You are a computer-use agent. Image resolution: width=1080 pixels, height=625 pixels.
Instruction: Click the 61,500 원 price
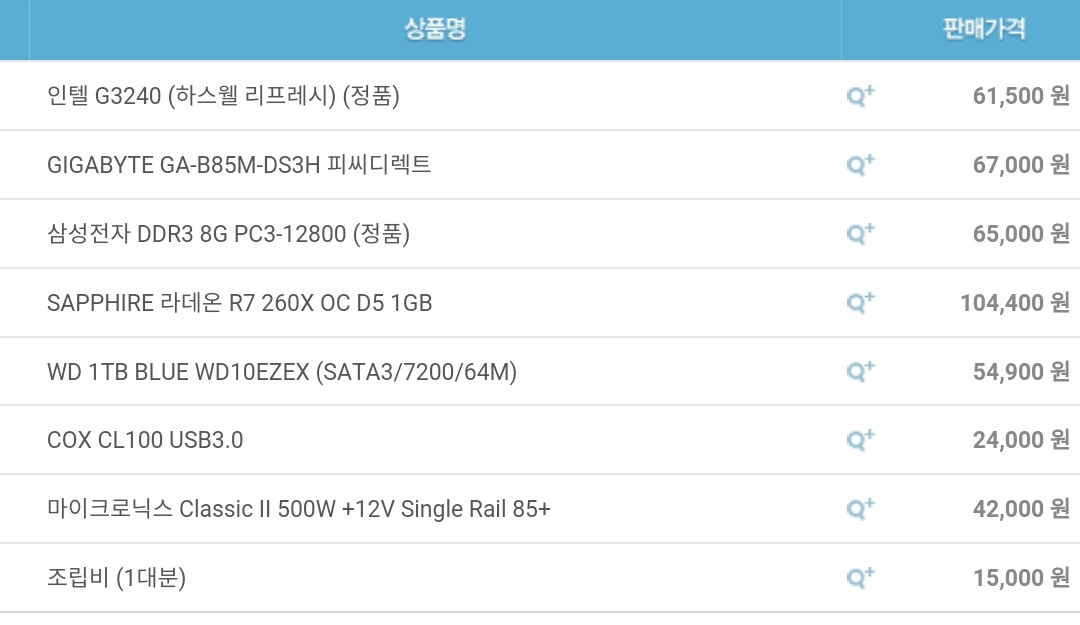click(1020, 96)
